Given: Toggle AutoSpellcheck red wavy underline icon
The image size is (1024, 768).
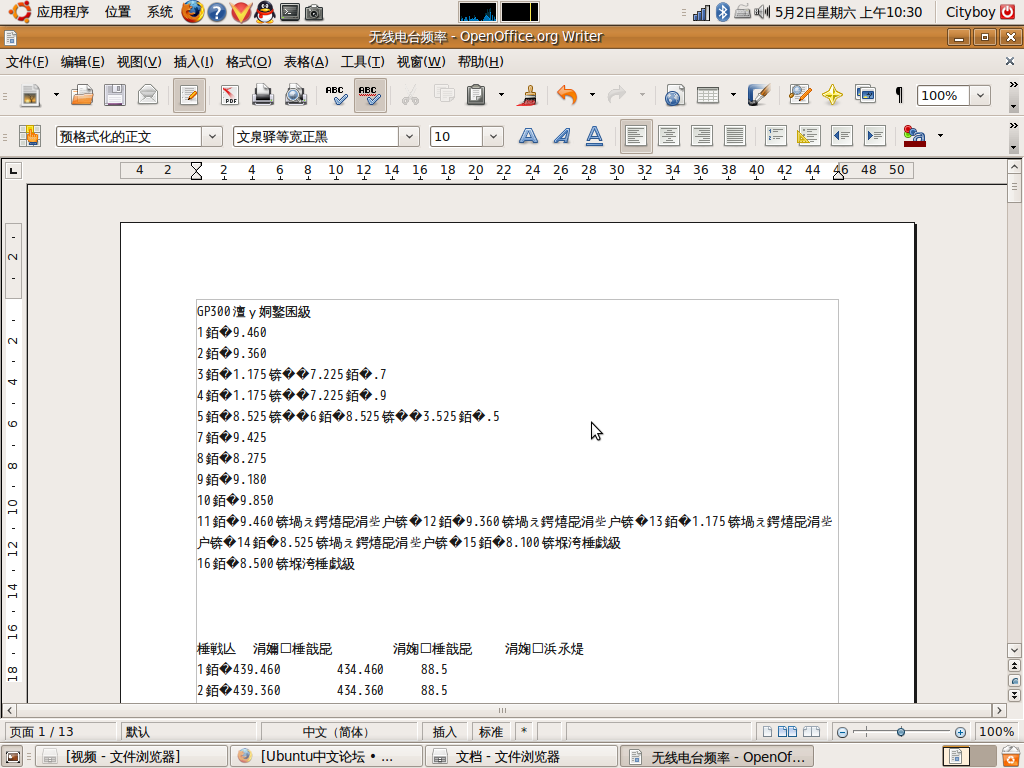Looking at the screenshot, I should pos(370,95).
